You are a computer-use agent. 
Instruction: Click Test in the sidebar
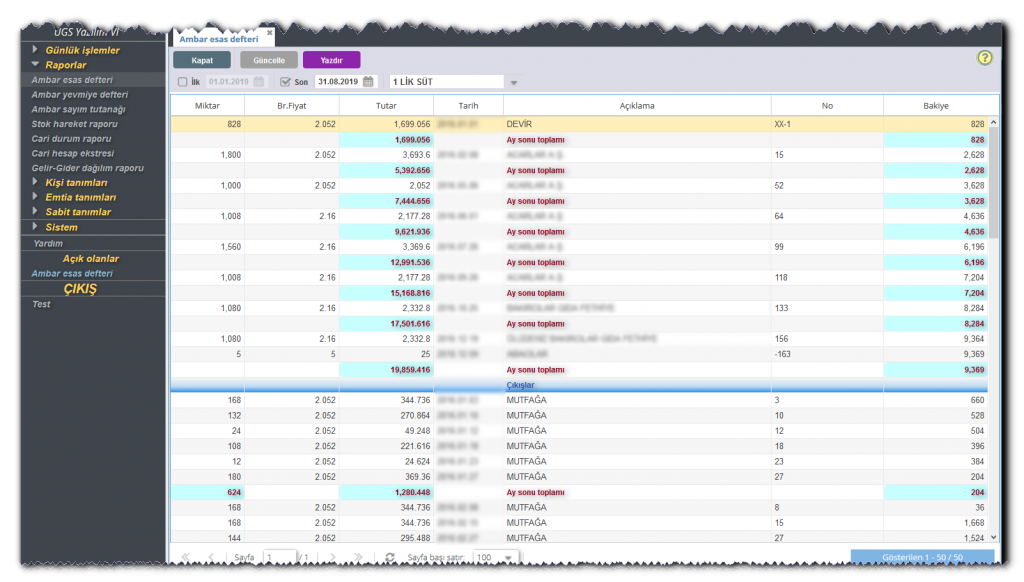point(41,304)
